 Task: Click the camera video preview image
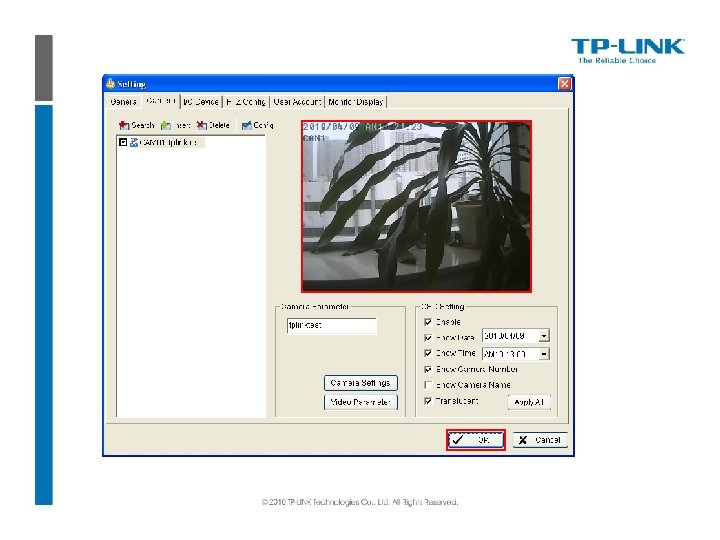point(416,206)
